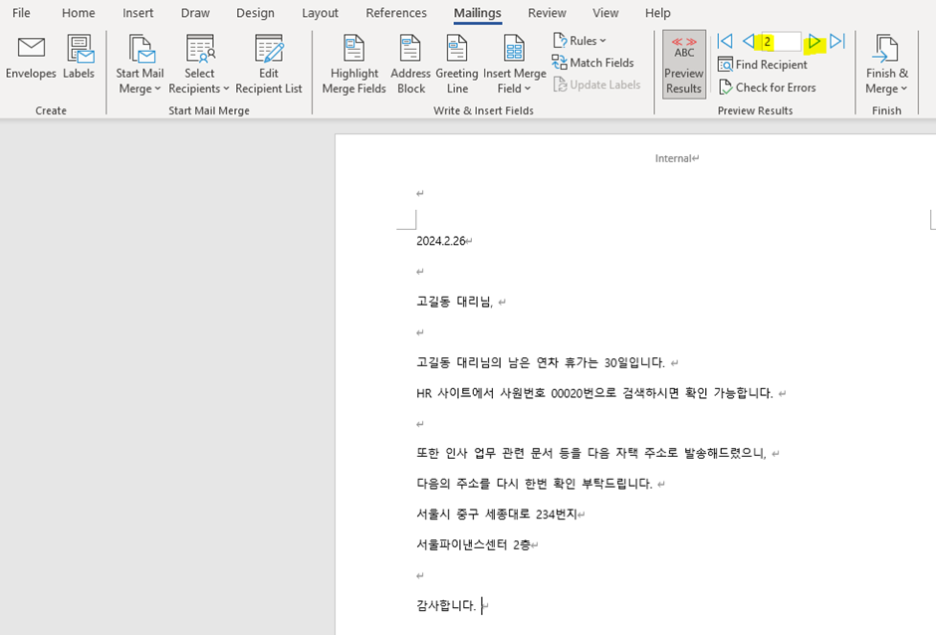Insert an Address Block
936x635 pixels.
pos(411,65)
